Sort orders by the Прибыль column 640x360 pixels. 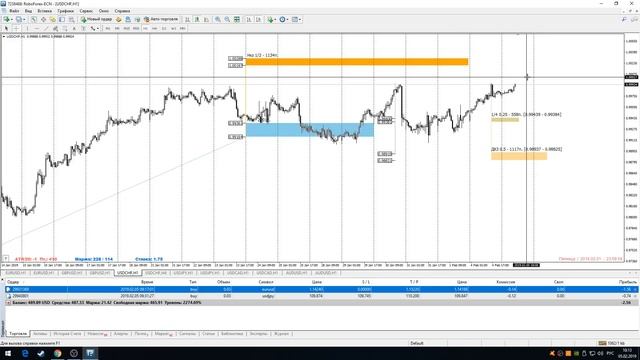pos(627,282)
